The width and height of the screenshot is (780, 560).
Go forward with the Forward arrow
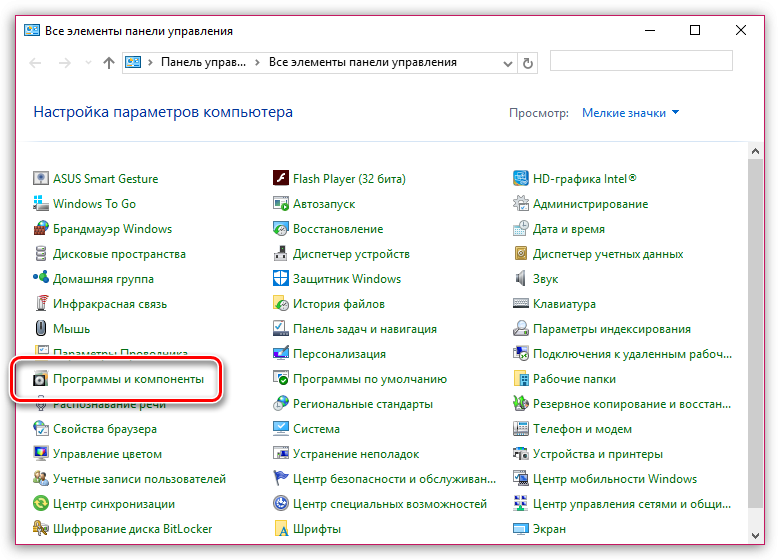[65, 63]
